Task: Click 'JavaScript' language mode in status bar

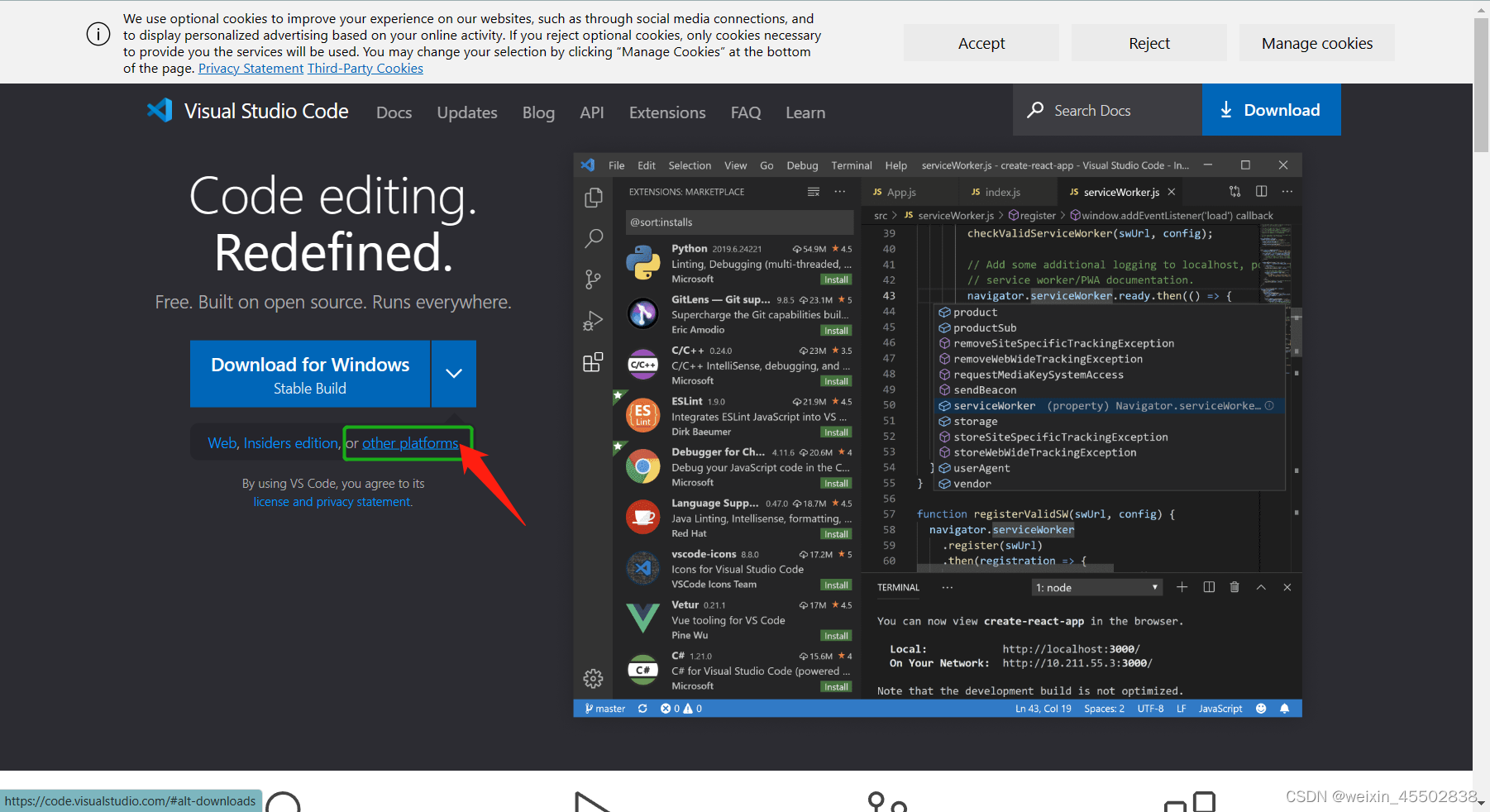Action: pos(1220,709)
